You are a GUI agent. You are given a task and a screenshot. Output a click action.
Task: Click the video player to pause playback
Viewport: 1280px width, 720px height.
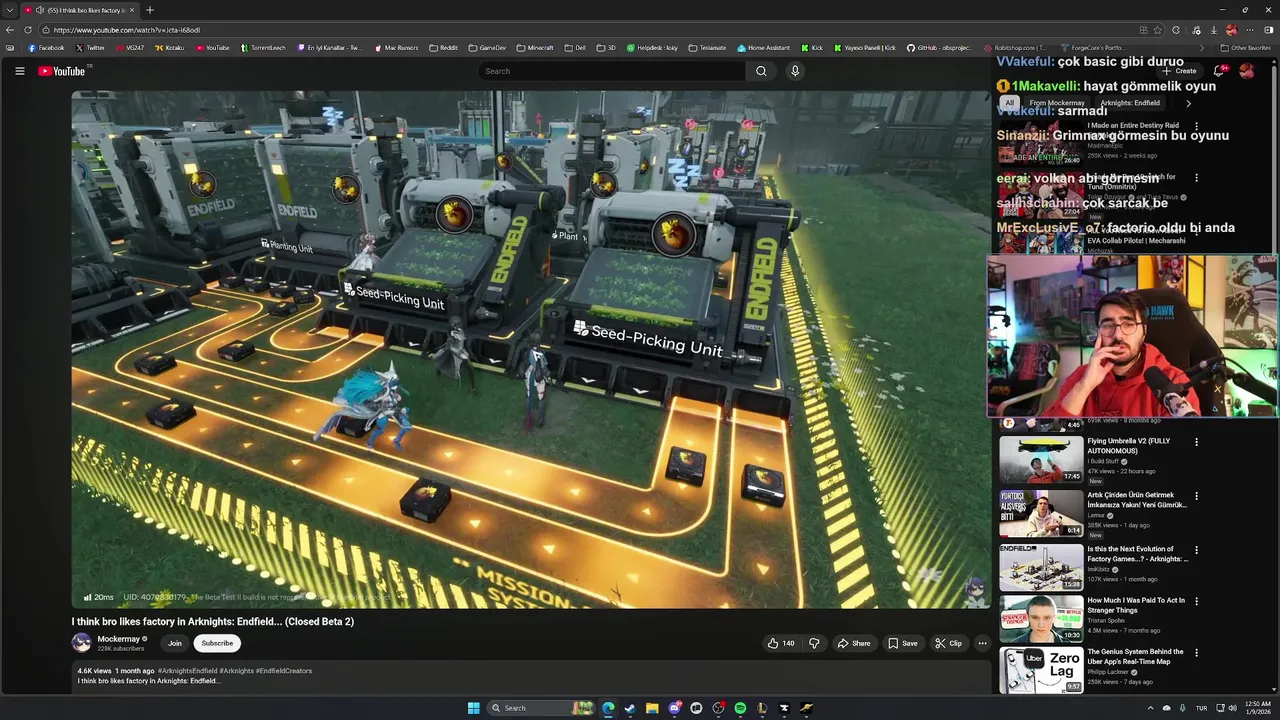click(x=530, y=350)
